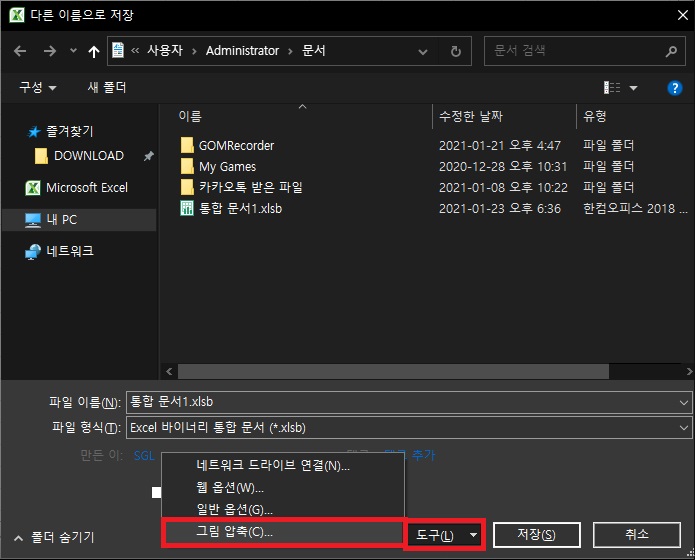Click the Excel icon in title bar
The width and height of the screenshot is (695, 560).
click(x=17, y=15)
